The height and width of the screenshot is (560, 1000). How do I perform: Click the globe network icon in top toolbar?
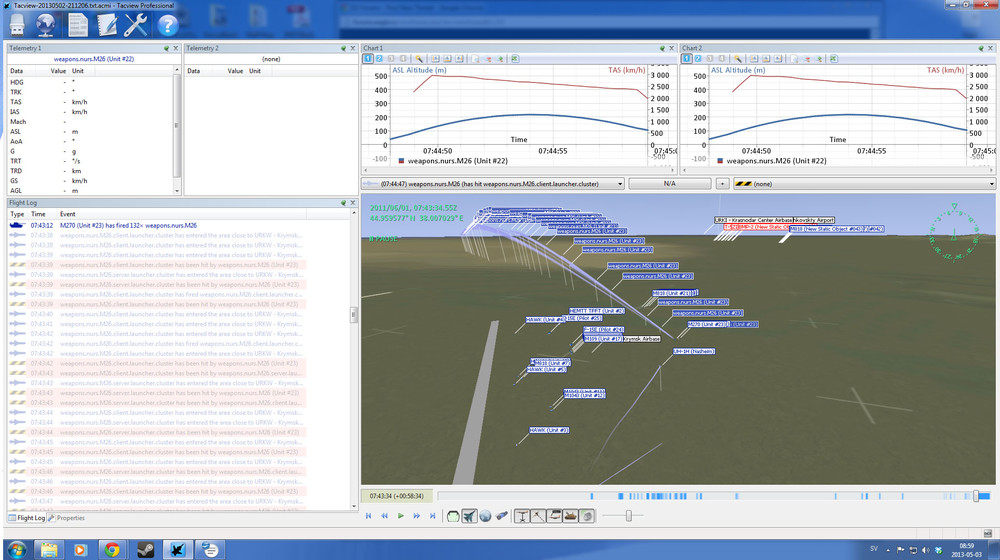tap(46, 26)
